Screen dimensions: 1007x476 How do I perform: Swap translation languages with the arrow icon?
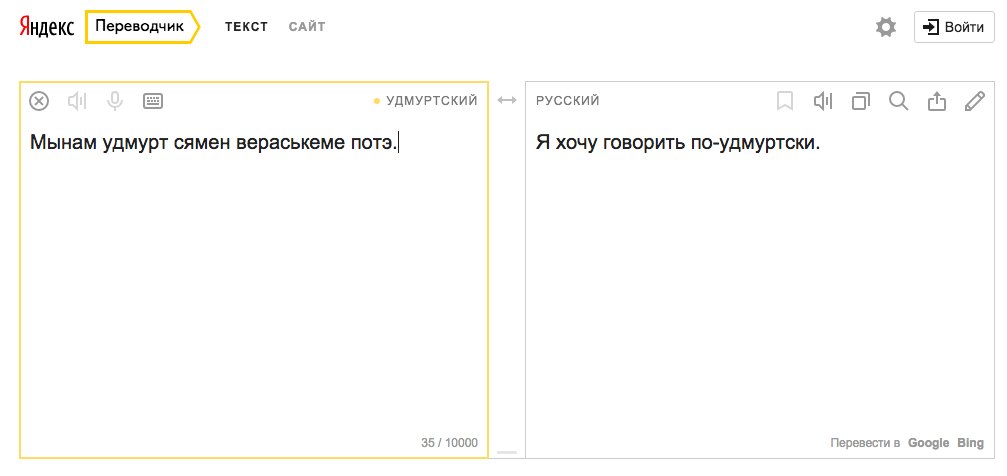click(507, 100)
